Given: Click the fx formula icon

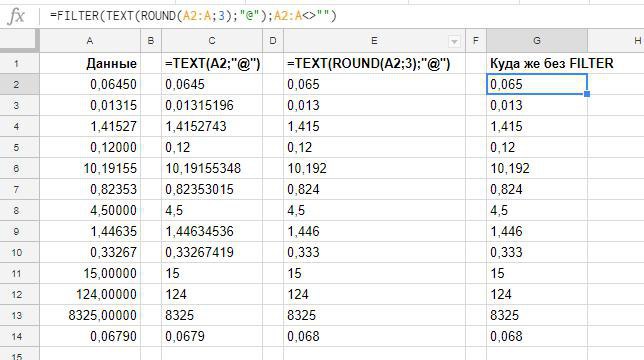Looking at the screenshot, I should (x=16, y=16).
